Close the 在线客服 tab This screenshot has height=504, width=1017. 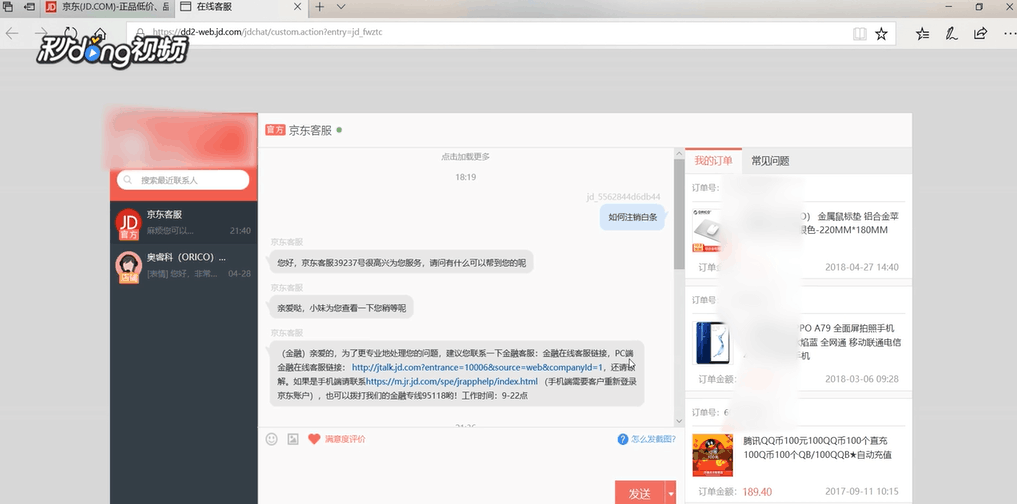[298, 7]
